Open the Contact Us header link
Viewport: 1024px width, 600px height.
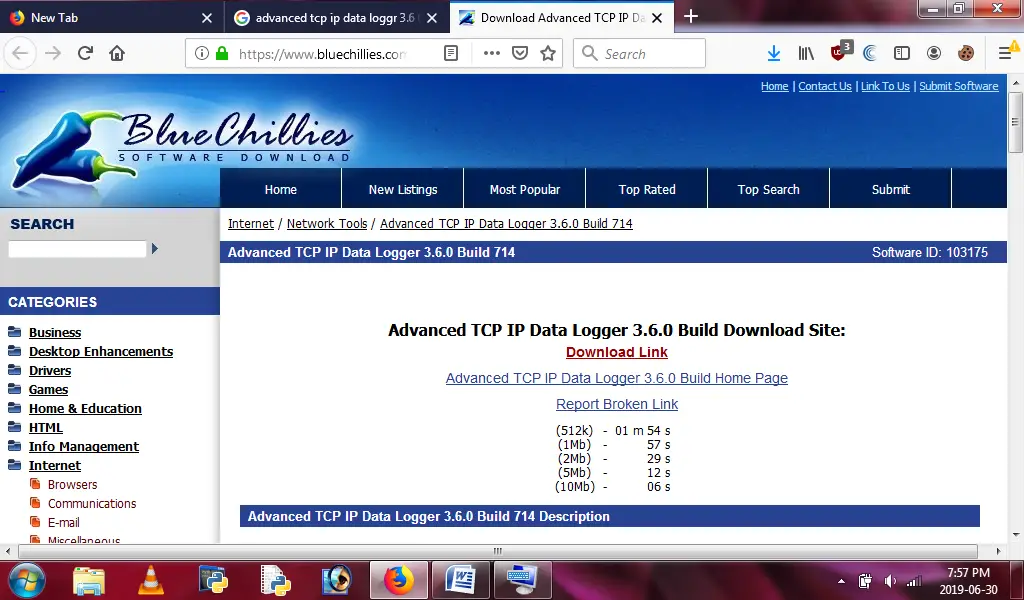(x=825, y=86)
